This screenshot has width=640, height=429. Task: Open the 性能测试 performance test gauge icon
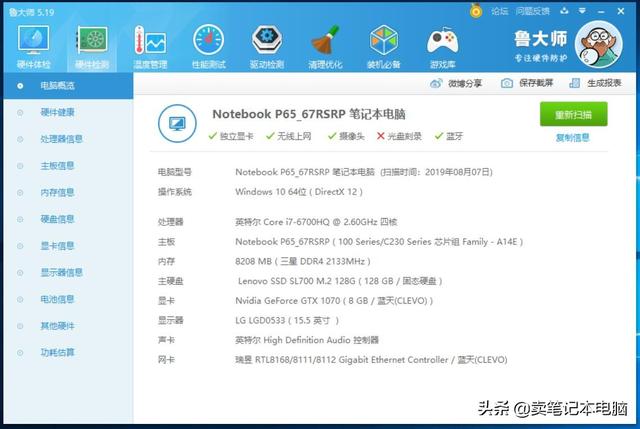coord(208,44)
